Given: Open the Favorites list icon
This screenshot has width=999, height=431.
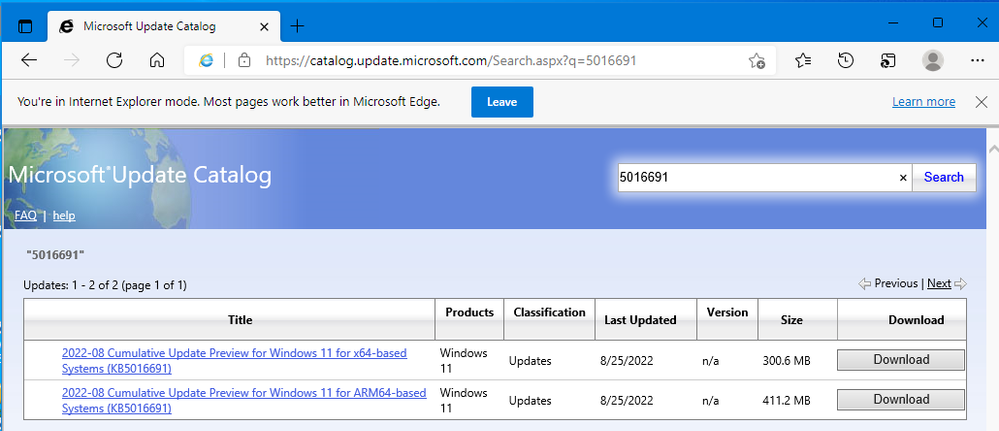Looking at the screenshot, I should pos(803,61).
